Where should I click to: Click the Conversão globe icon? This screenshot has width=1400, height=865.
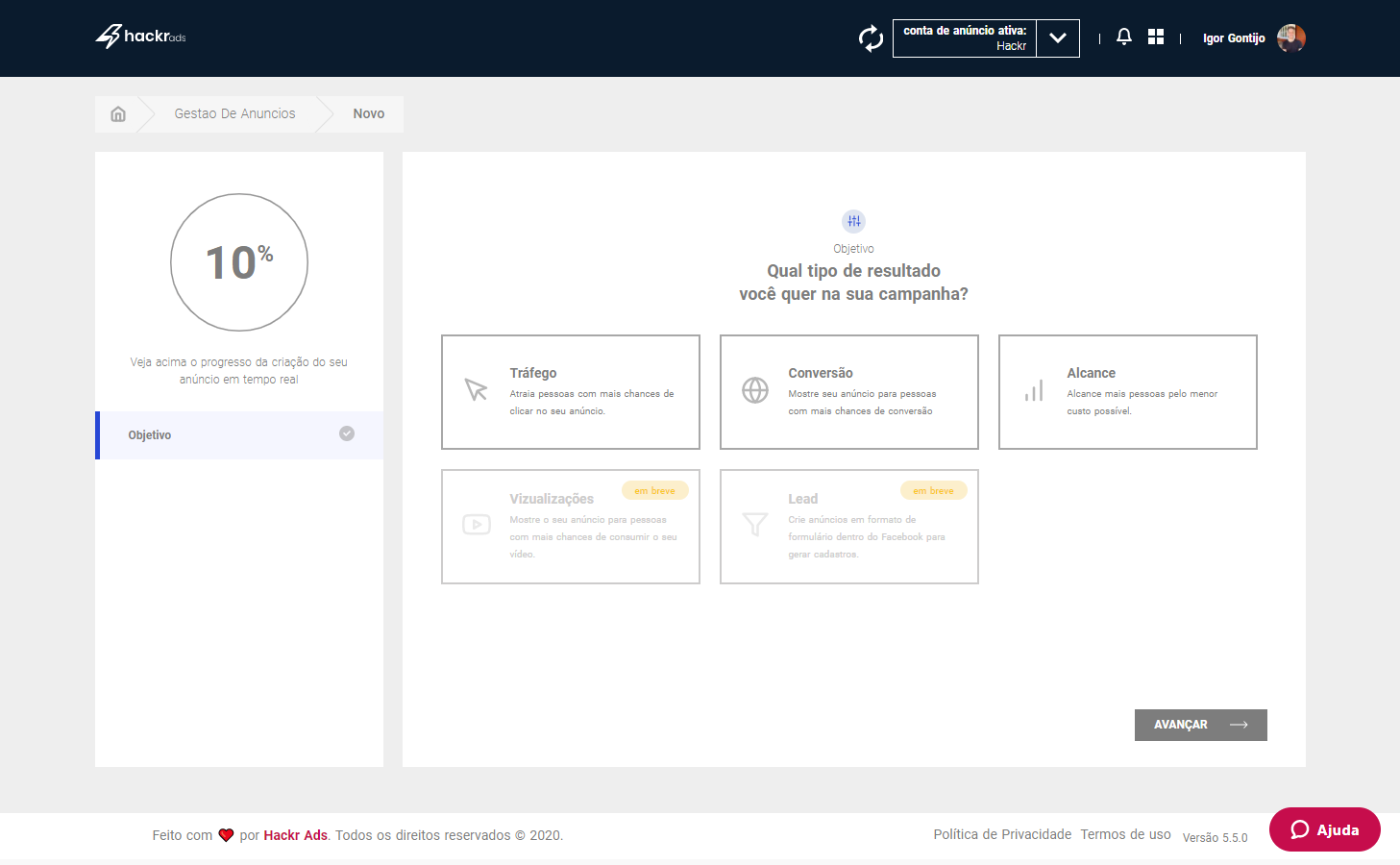point(755,390)
